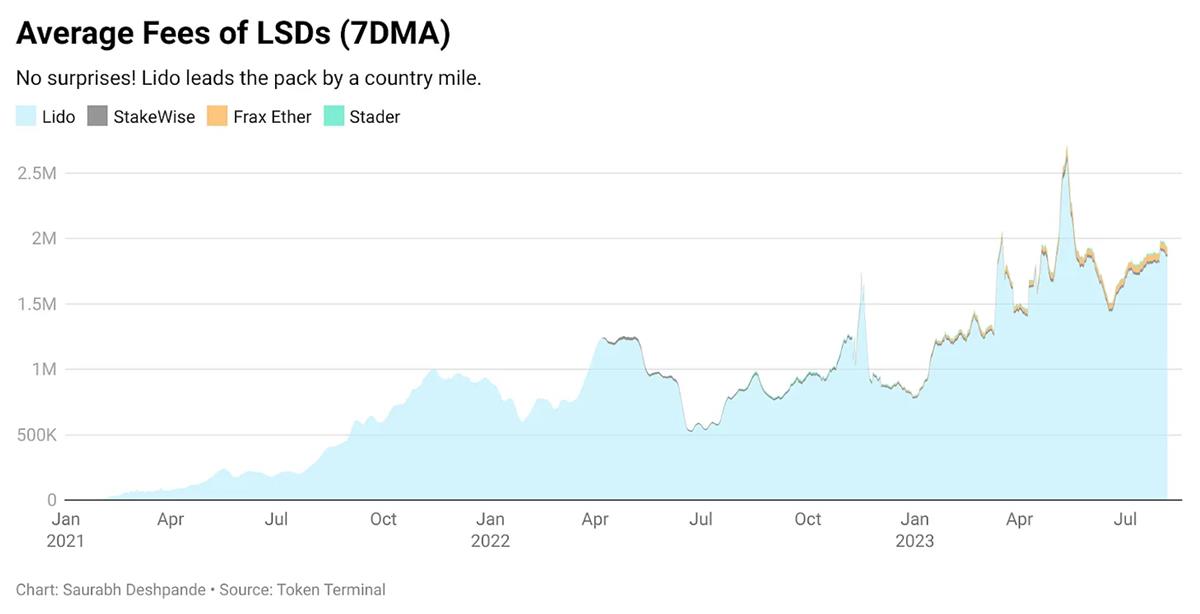Click the StakeWise gray legend swatch

coord(98,116)
